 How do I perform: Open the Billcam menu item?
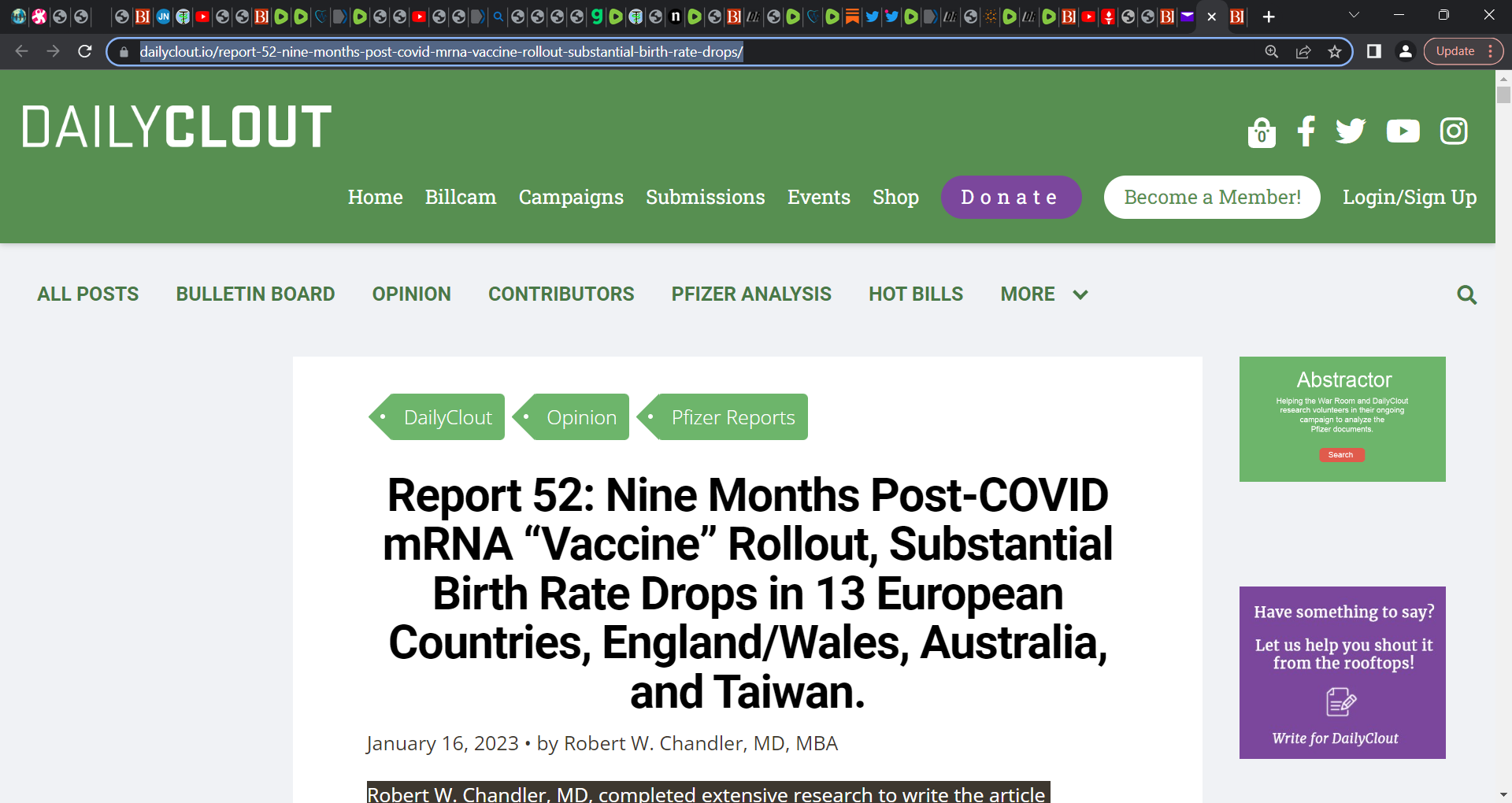pyautogui.click(x=461, y=198)
